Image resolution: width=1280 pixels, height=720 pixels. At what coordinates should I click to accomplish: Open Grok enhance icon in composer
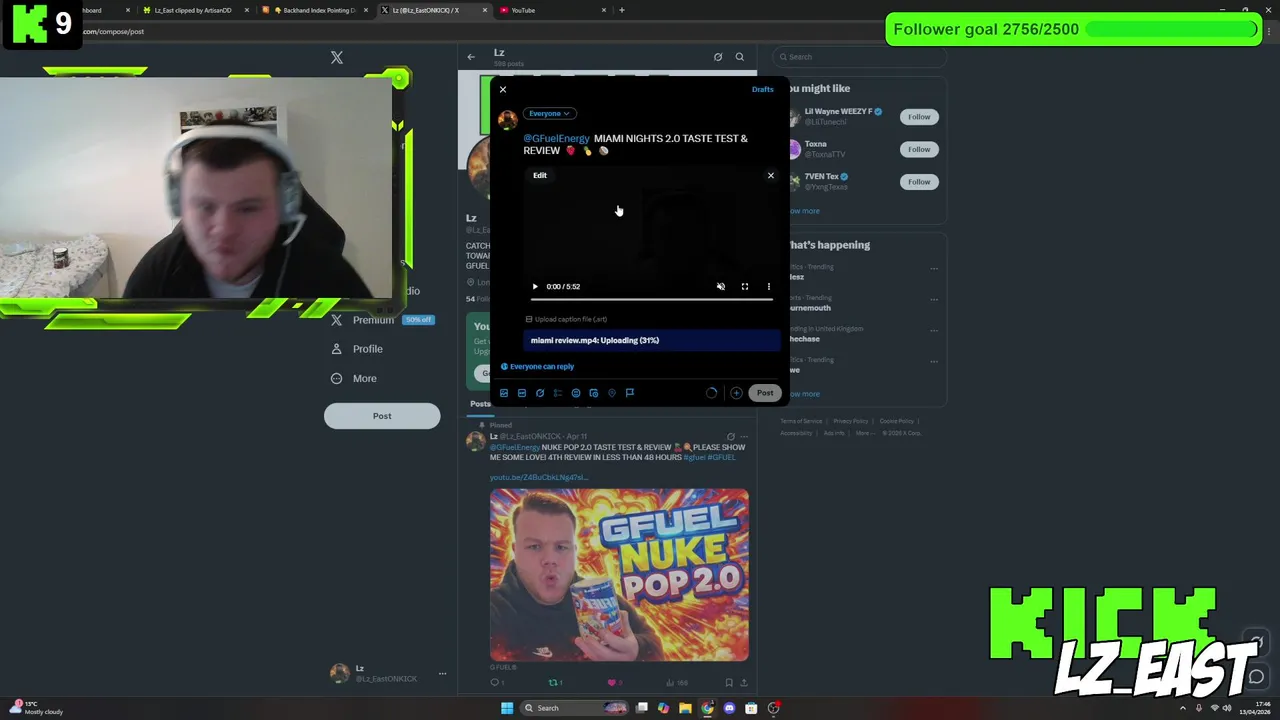[x=540, y=393]
